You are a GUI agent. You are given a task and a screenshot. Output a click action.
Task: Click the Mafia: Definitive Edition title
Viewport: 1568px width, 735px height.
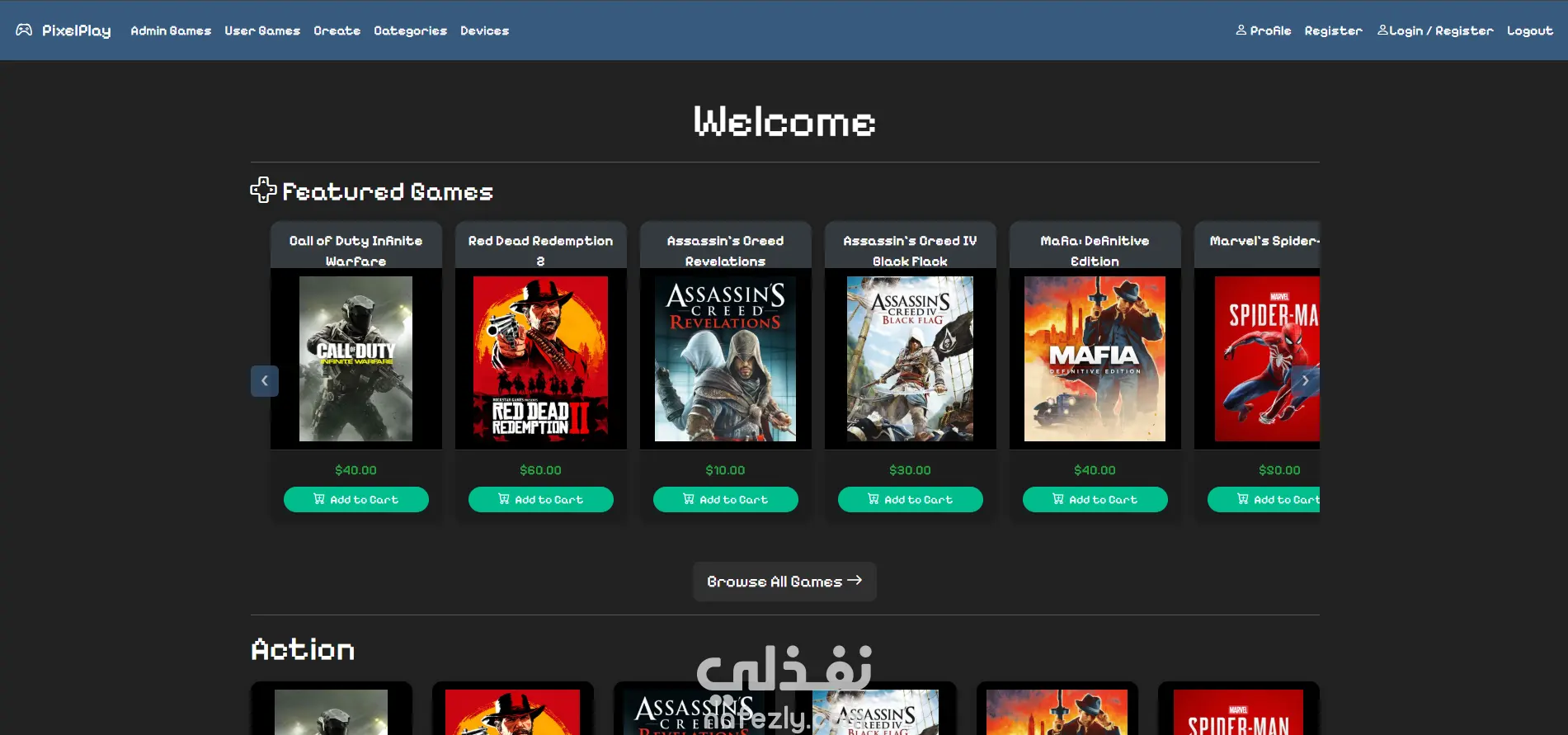[1095, 251]
